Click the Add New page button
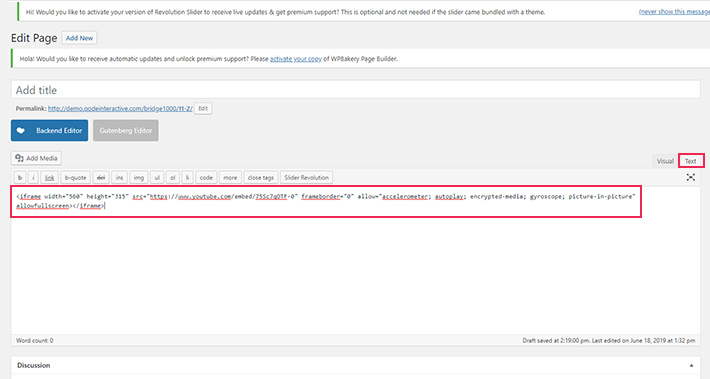Viewport: 710px width, 379px height. click(x=79, y=38)
